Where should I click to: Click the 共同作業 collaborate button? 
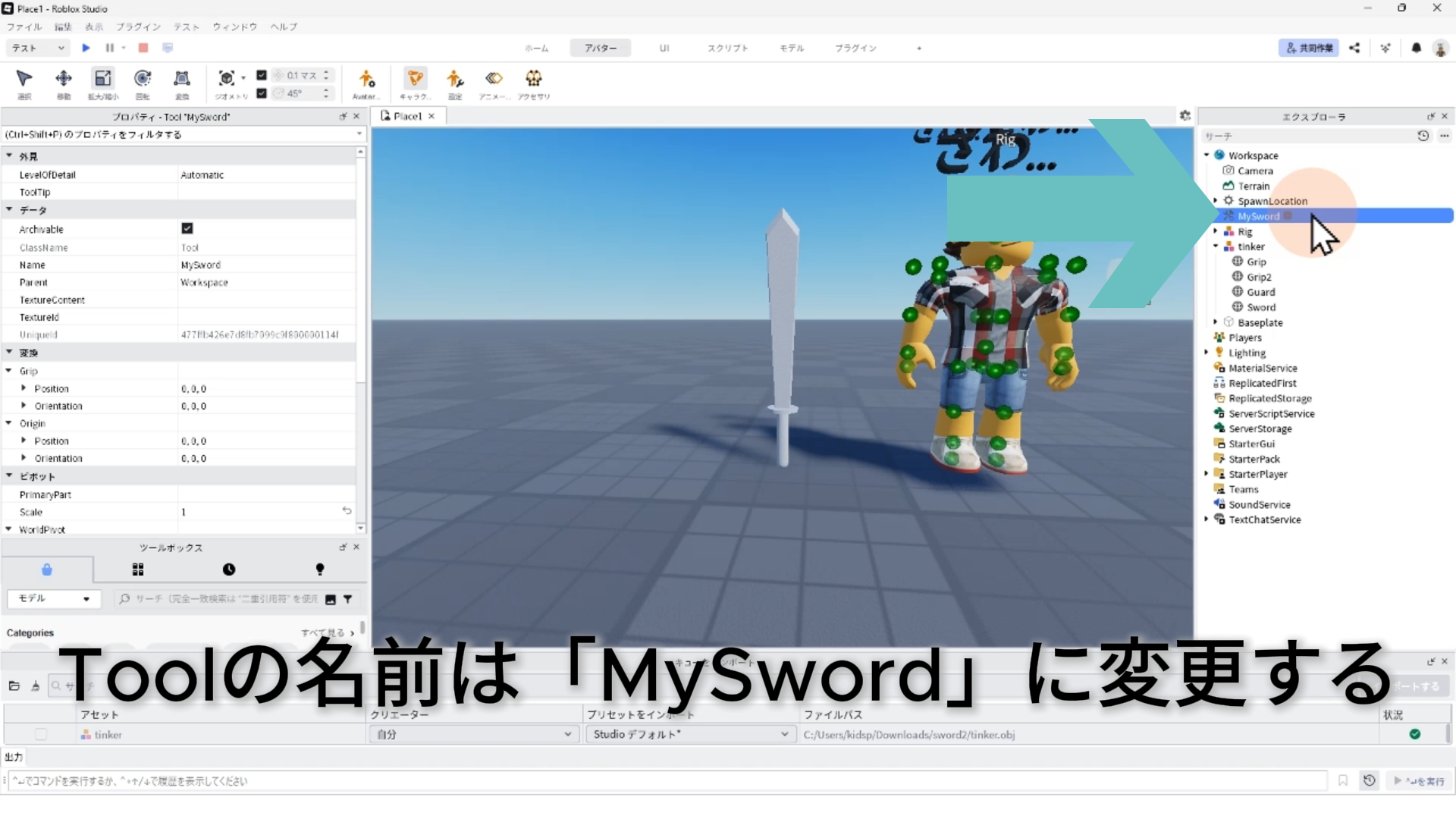[1309, 48]
